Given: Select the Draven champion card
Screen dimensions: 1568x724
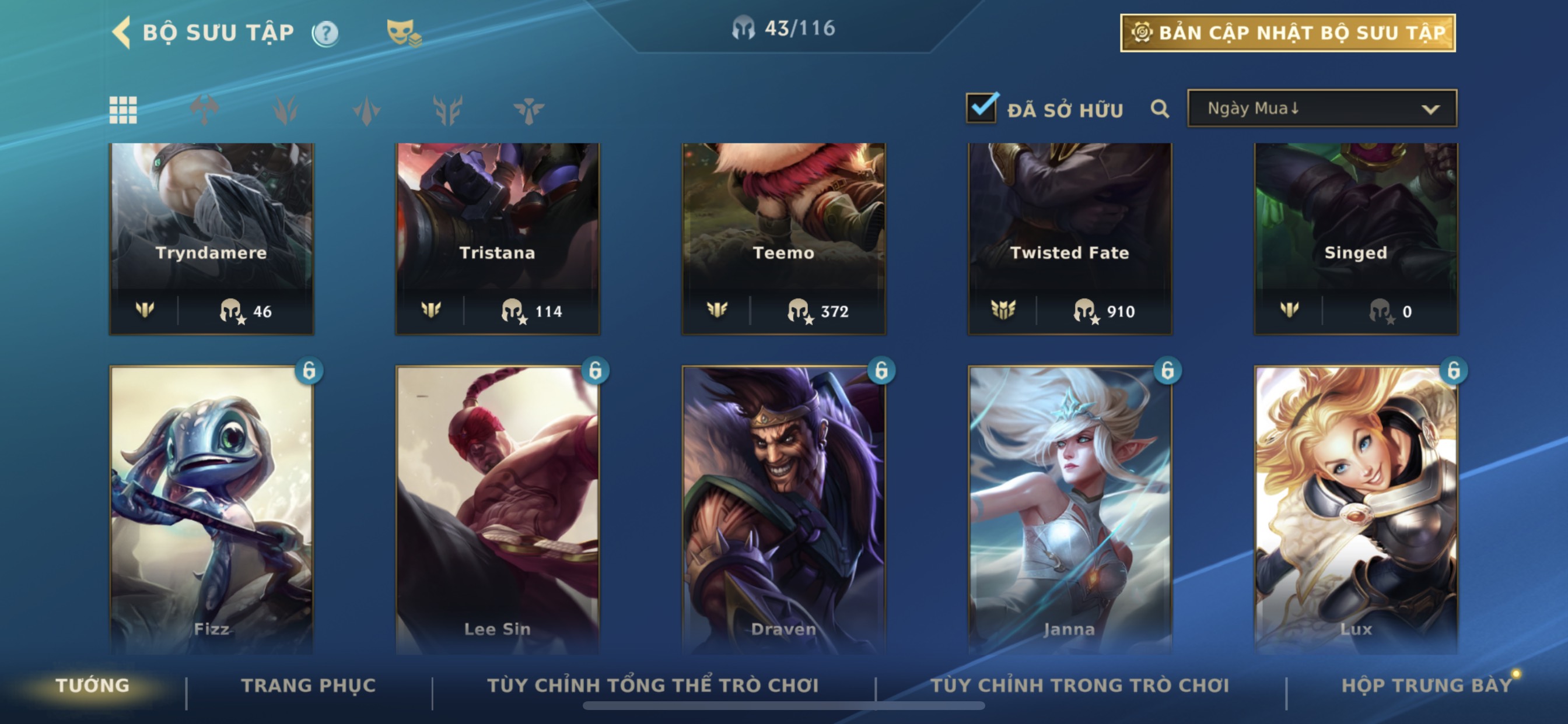Looking at the screenshot, I should click(784, 510).
